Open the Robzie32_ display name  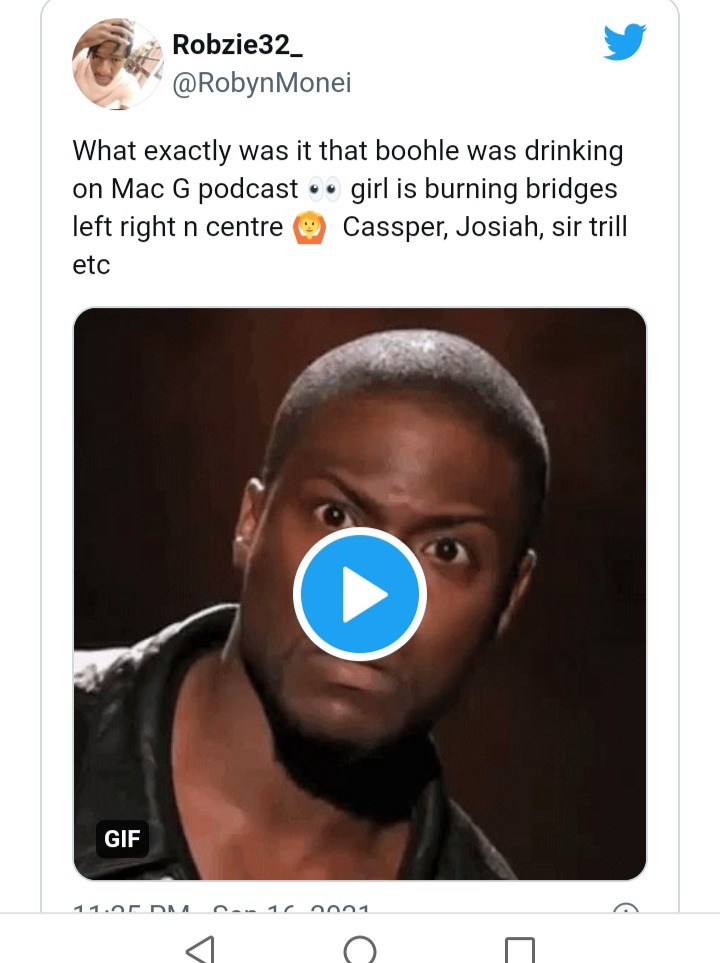[x=237, y=44]
